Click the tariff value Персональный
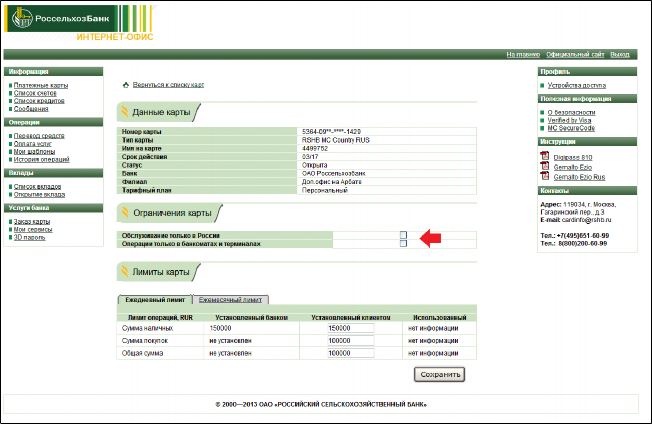652x424 pixels. click(324, 190)
